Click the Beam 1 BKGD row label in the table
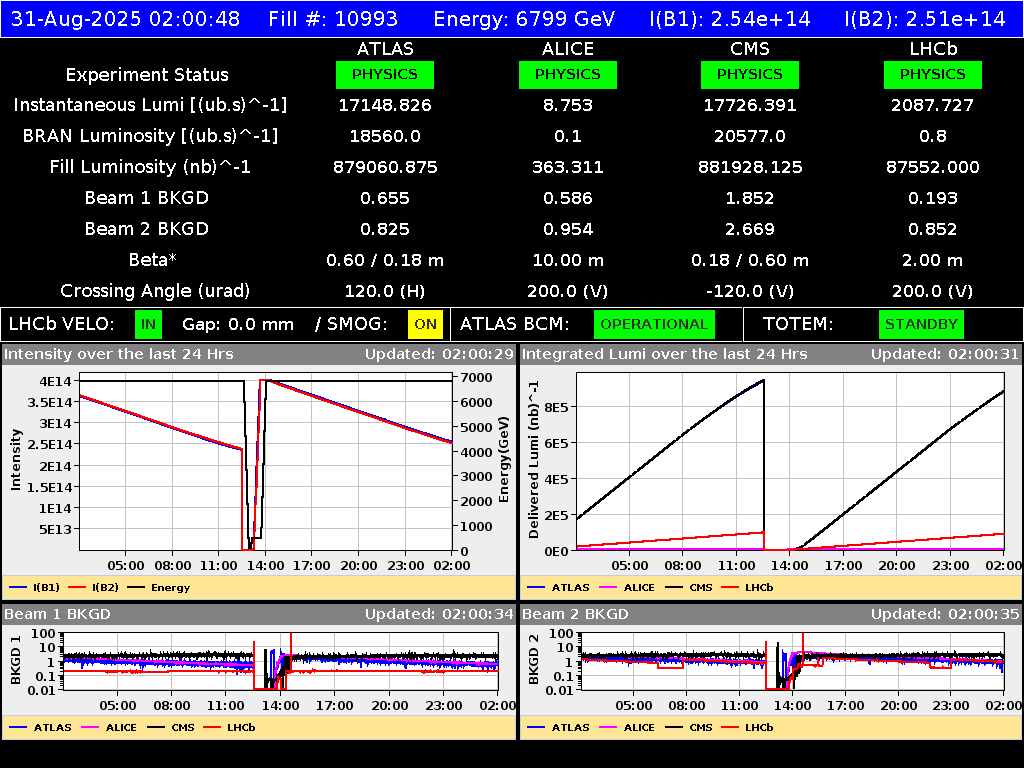 click(x=147, y=198)
